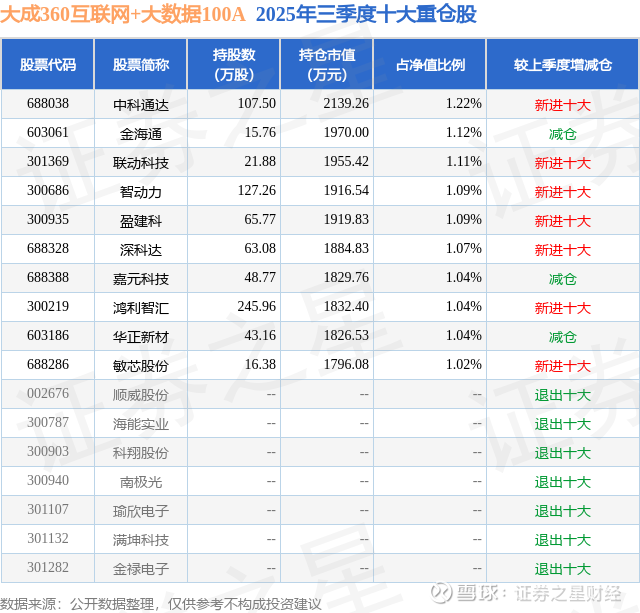Select stock code 301132
The height and width of the screenshot is (613, 640).
(48, 538)
